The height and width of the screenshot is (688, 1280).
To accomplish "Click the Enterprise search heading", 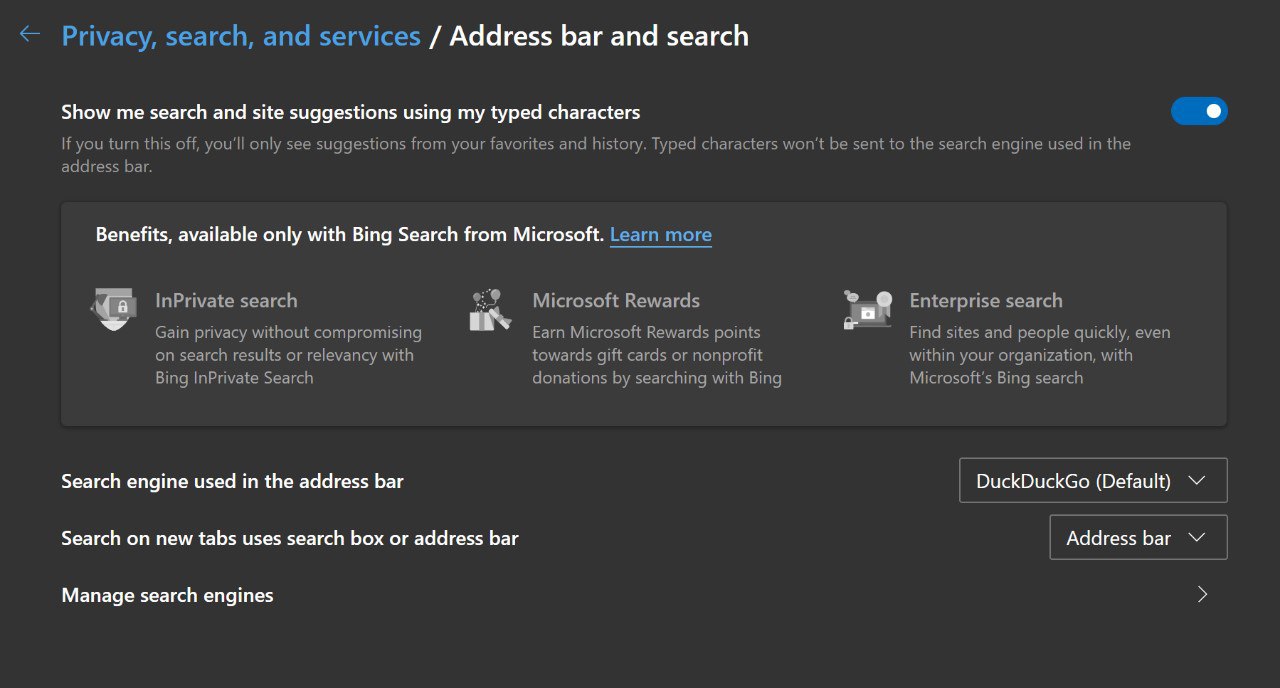I will click(986, 300).
